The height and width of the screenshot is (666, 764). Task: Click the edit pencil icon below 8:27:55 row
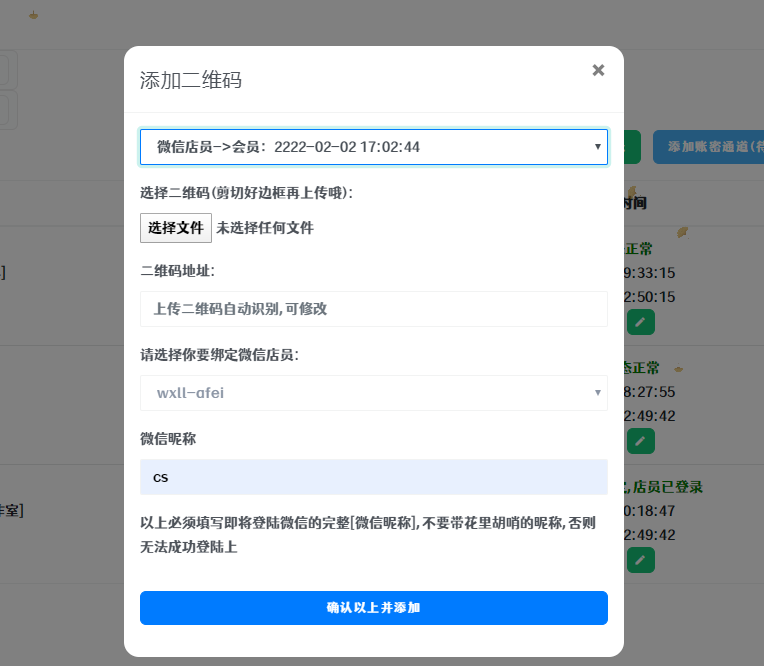641,441
